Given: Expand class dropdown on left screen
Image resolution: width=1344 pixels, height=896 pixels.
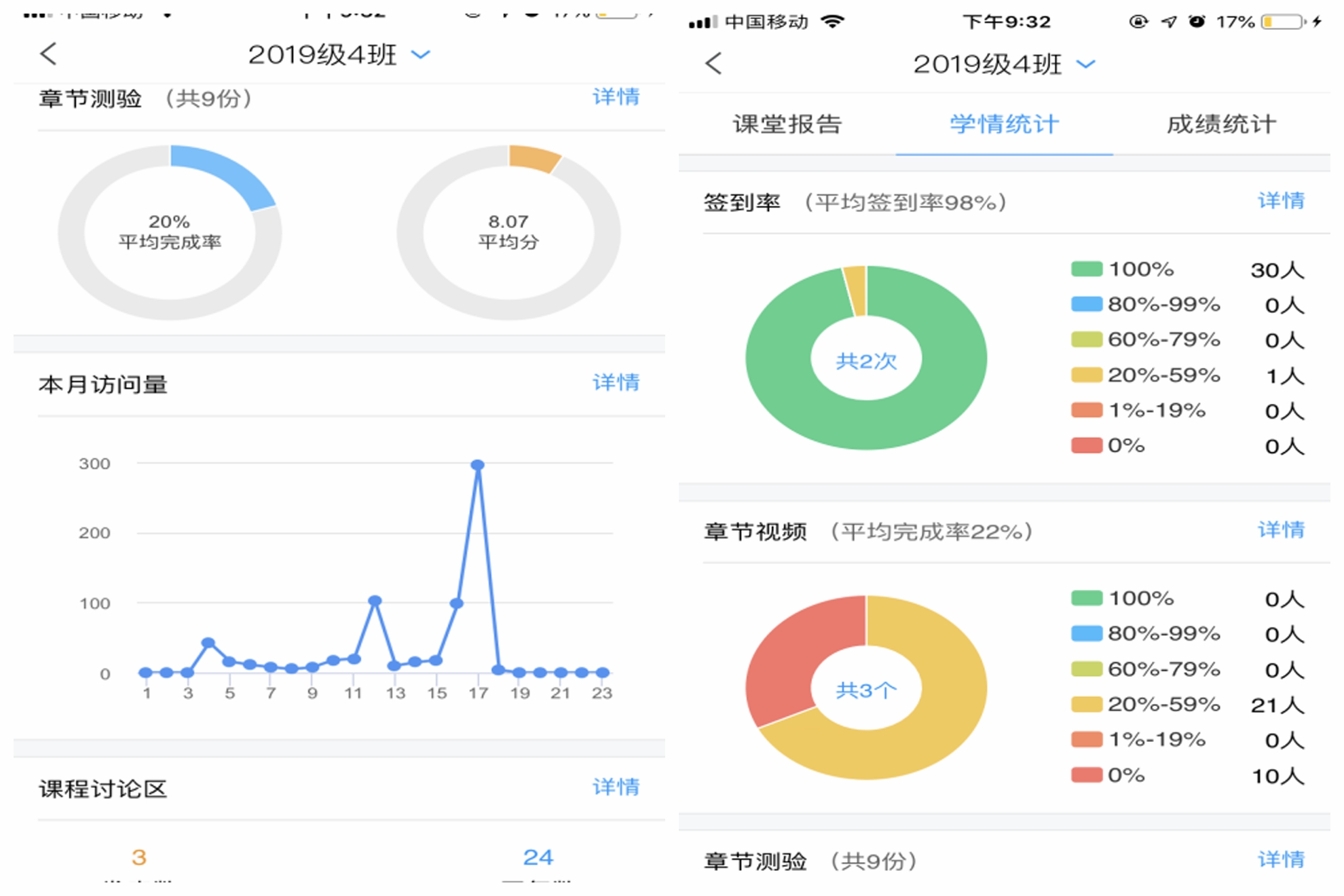Looking at the screenshot, I should click(x=421, y=54).
